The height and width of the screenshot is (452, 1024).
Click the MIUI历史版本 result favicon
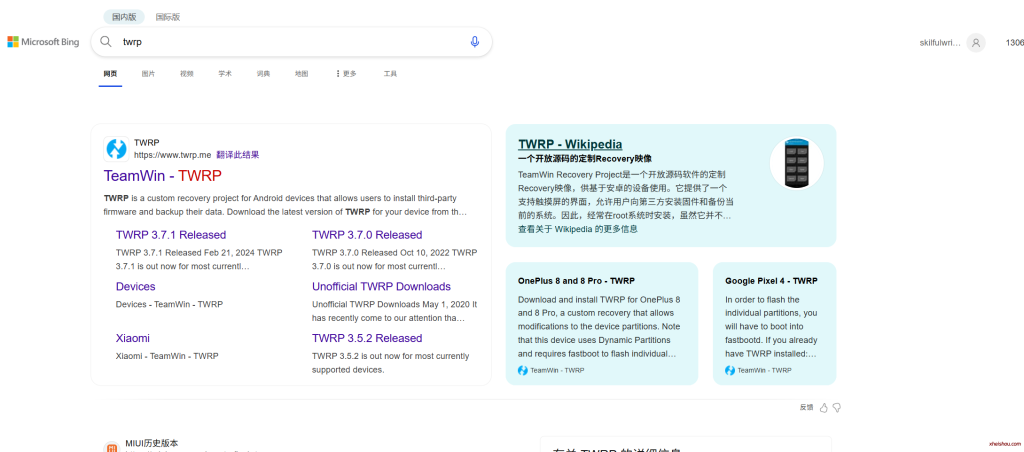coord(111,447)
